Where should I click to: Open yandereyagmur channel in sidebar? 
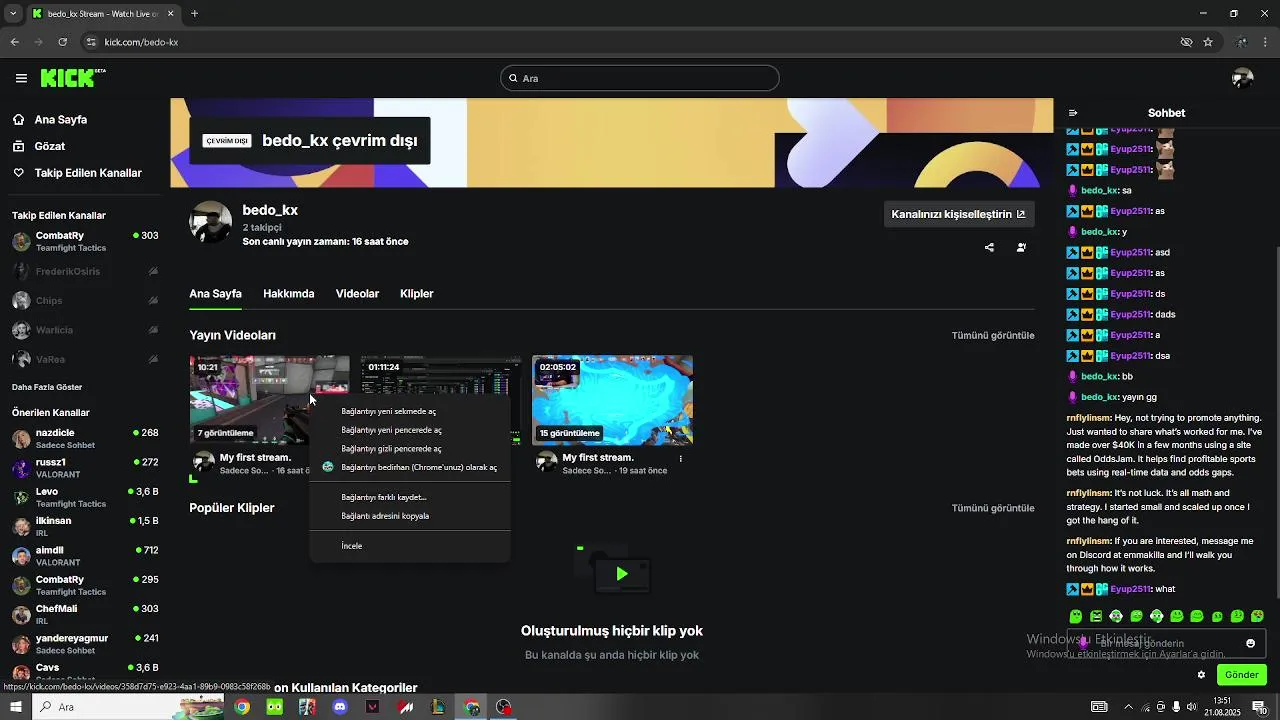click(85, 643)
